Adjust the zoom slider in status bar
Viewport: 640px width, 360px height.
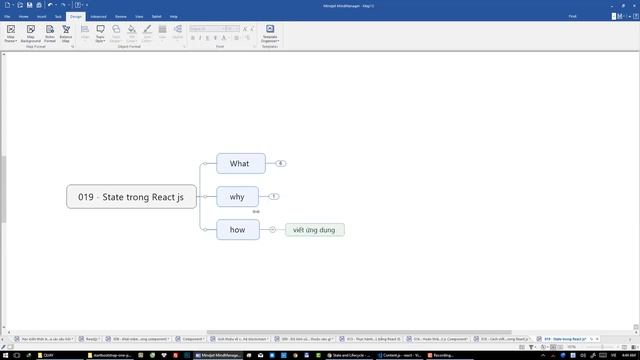coord(602,347)
